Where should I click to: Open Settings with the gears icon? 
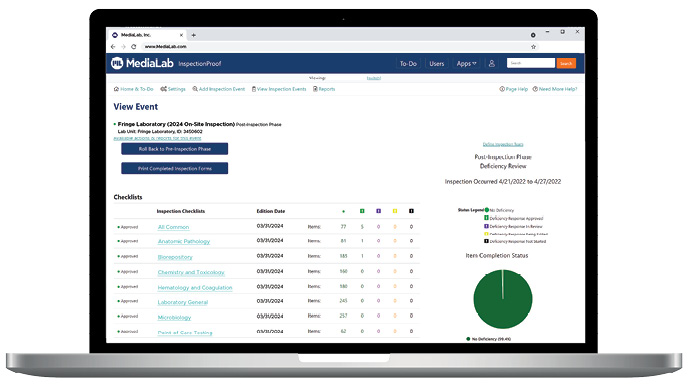163,89
